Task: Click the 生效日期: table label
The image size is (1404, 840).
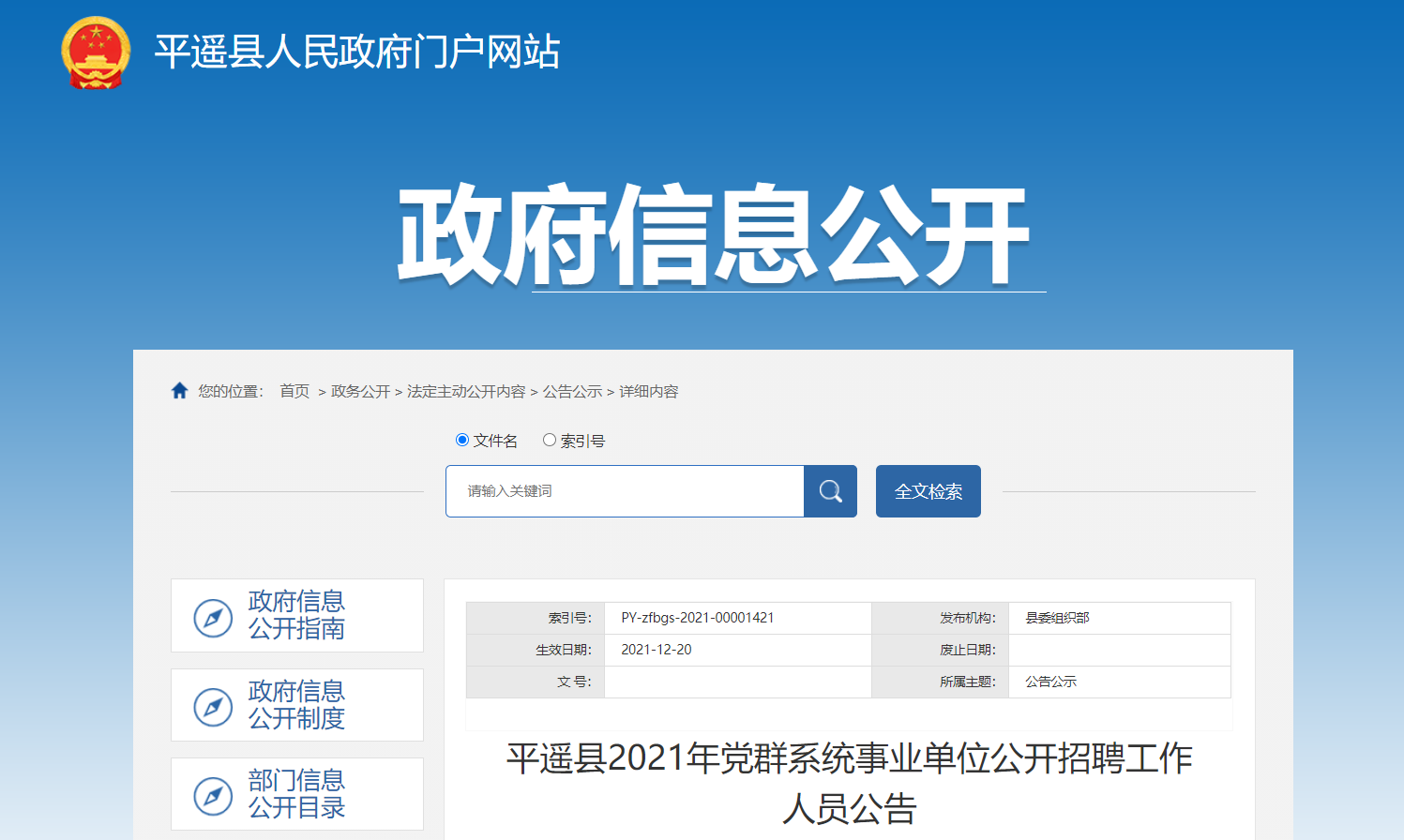Action: pyautogui.click(x=564, y=650)
